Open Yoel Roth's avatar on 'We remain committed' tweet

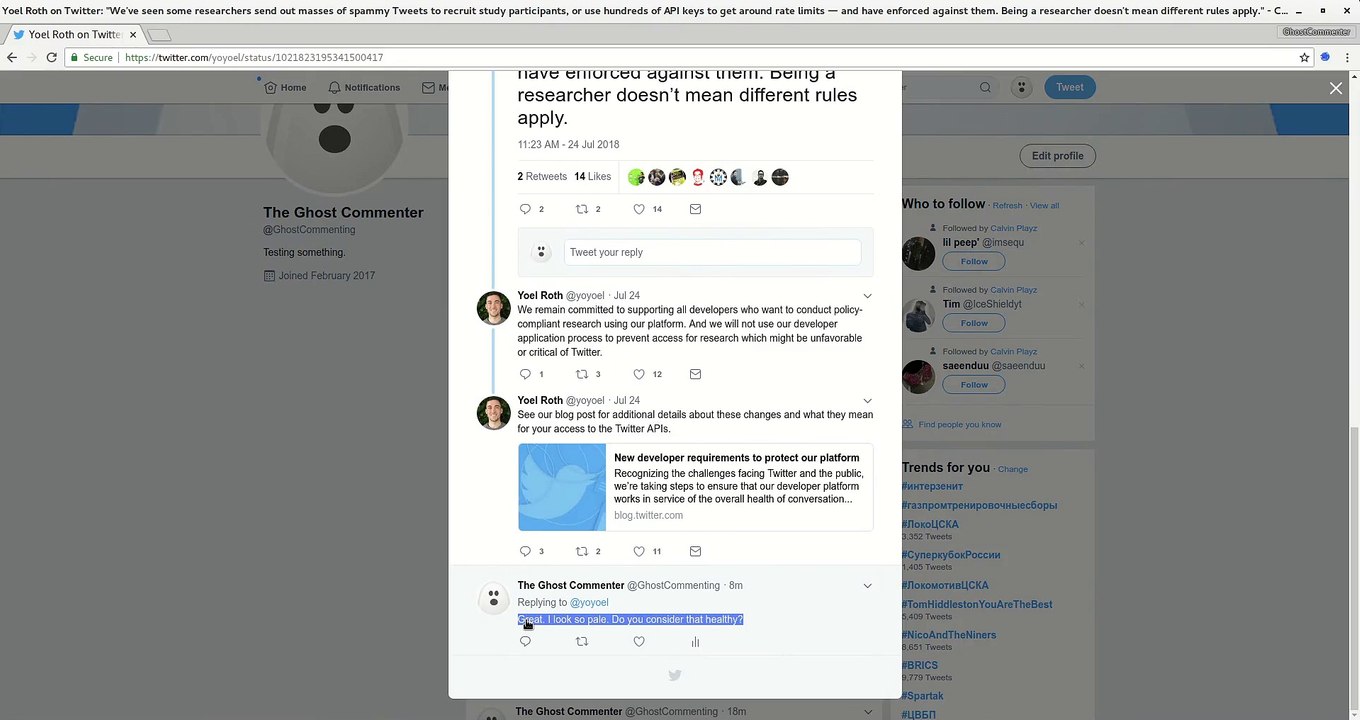click(x=494, y=308)
